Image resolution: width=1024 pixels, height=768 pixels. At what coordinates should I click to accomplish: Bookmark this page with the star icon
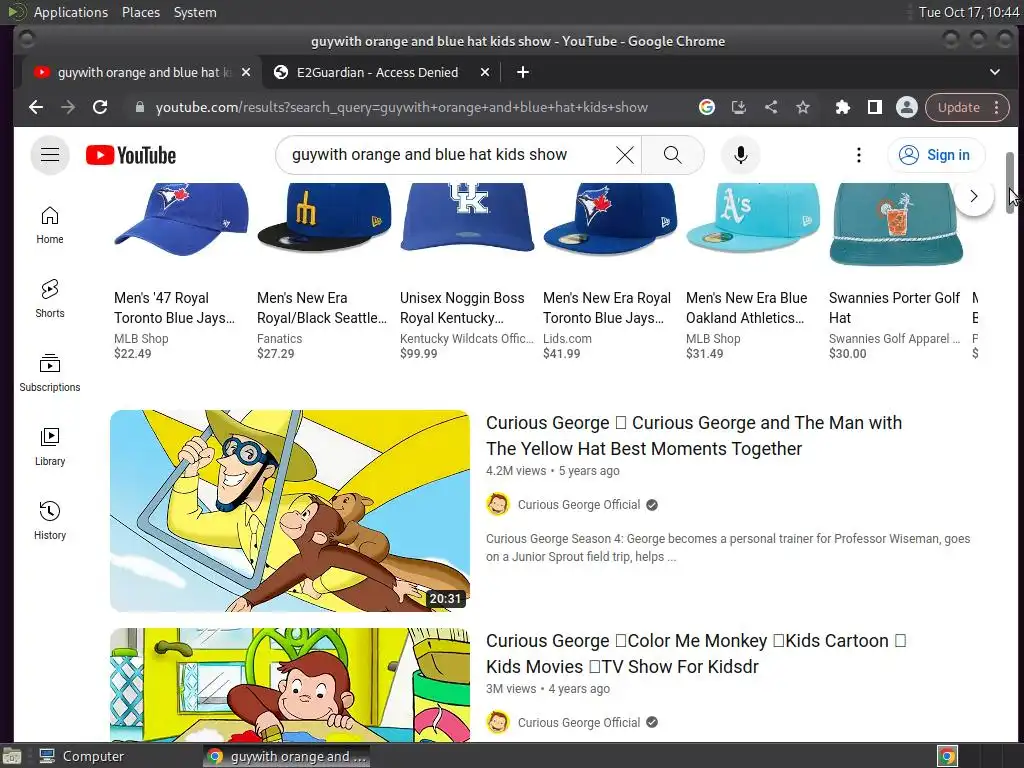point(803,107)
